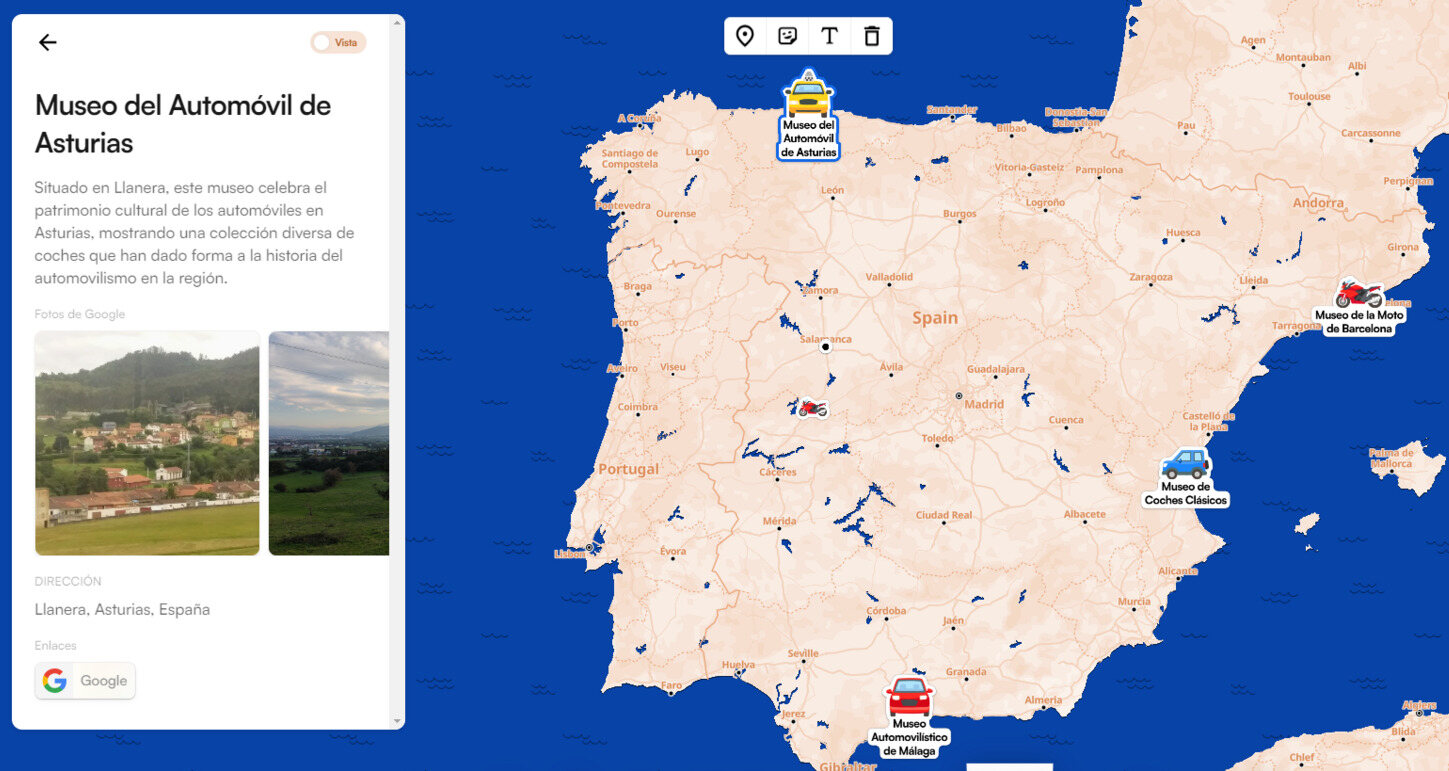Open the second landscape photo thumbnail
This screenshot has width=1449, height=771.
[x=329, y=443]
